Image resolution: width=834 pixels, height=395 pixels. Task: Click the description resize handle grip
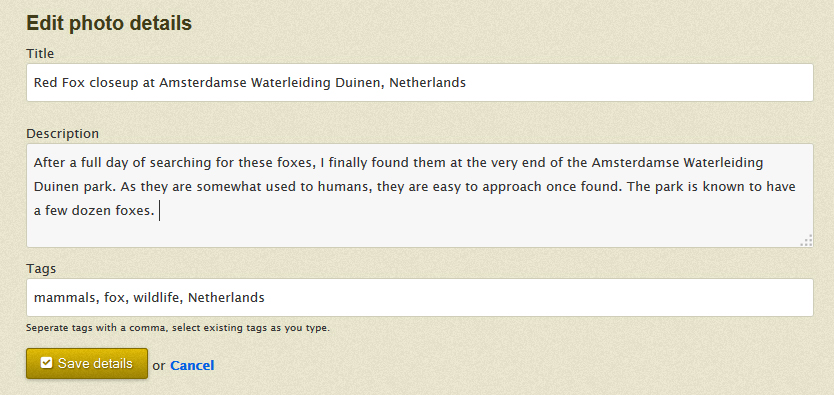(x=806, y=241)
